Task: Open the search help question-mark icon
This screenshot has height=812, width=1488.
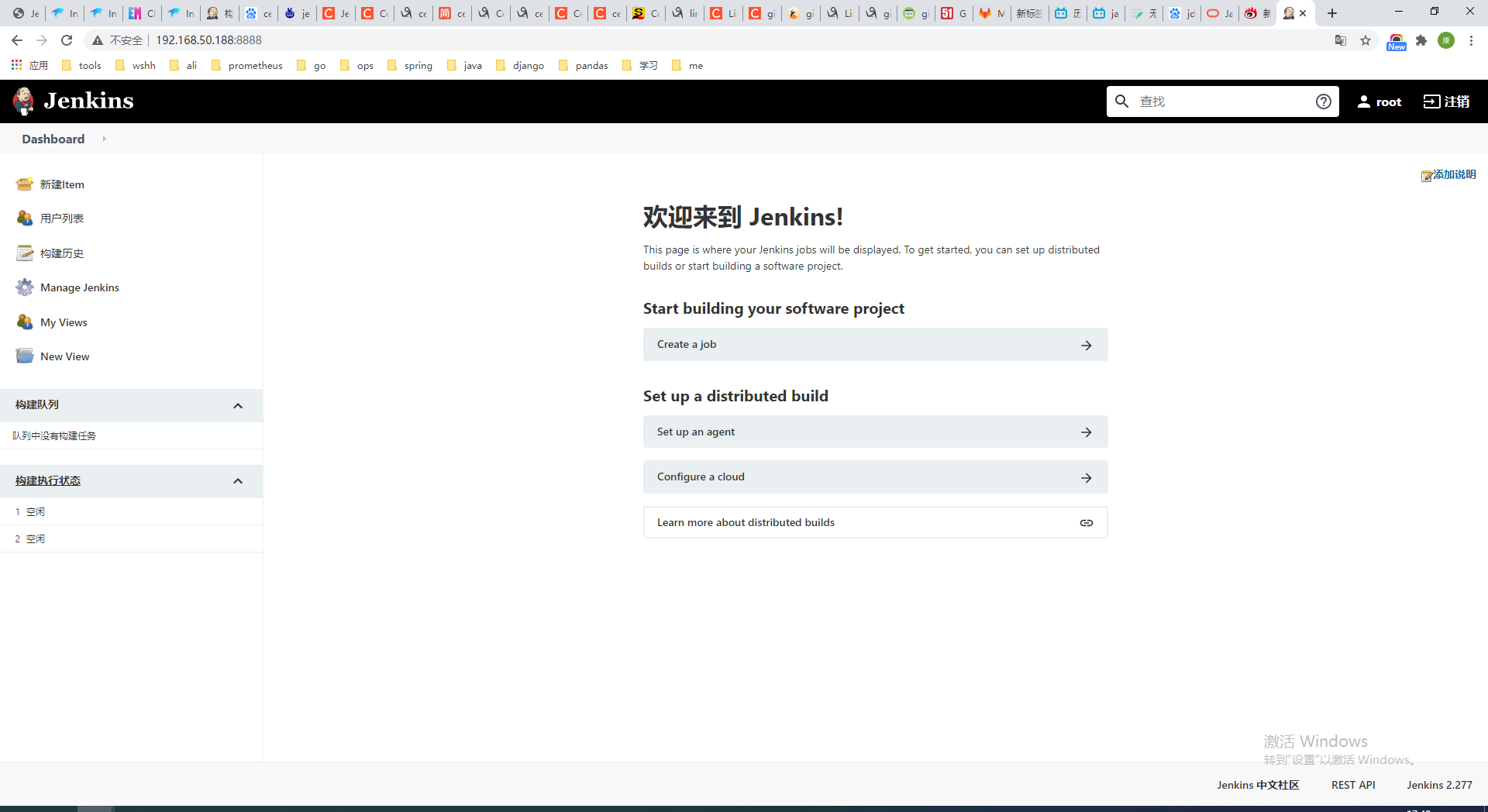Action: [1324, 101]
